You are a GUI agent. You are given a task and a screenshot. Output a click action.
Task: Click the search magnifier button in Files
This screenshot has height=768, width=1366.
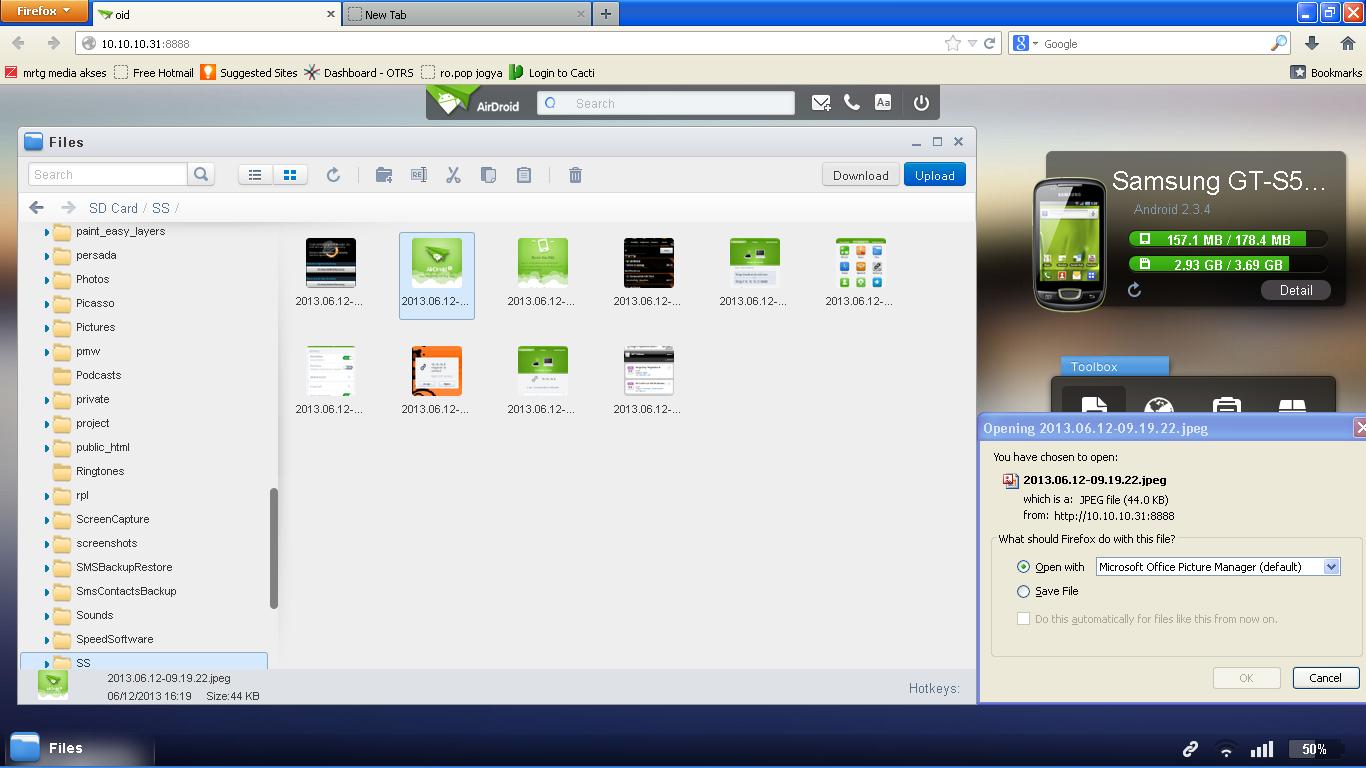pyautogui.click(x=201, y=174)
